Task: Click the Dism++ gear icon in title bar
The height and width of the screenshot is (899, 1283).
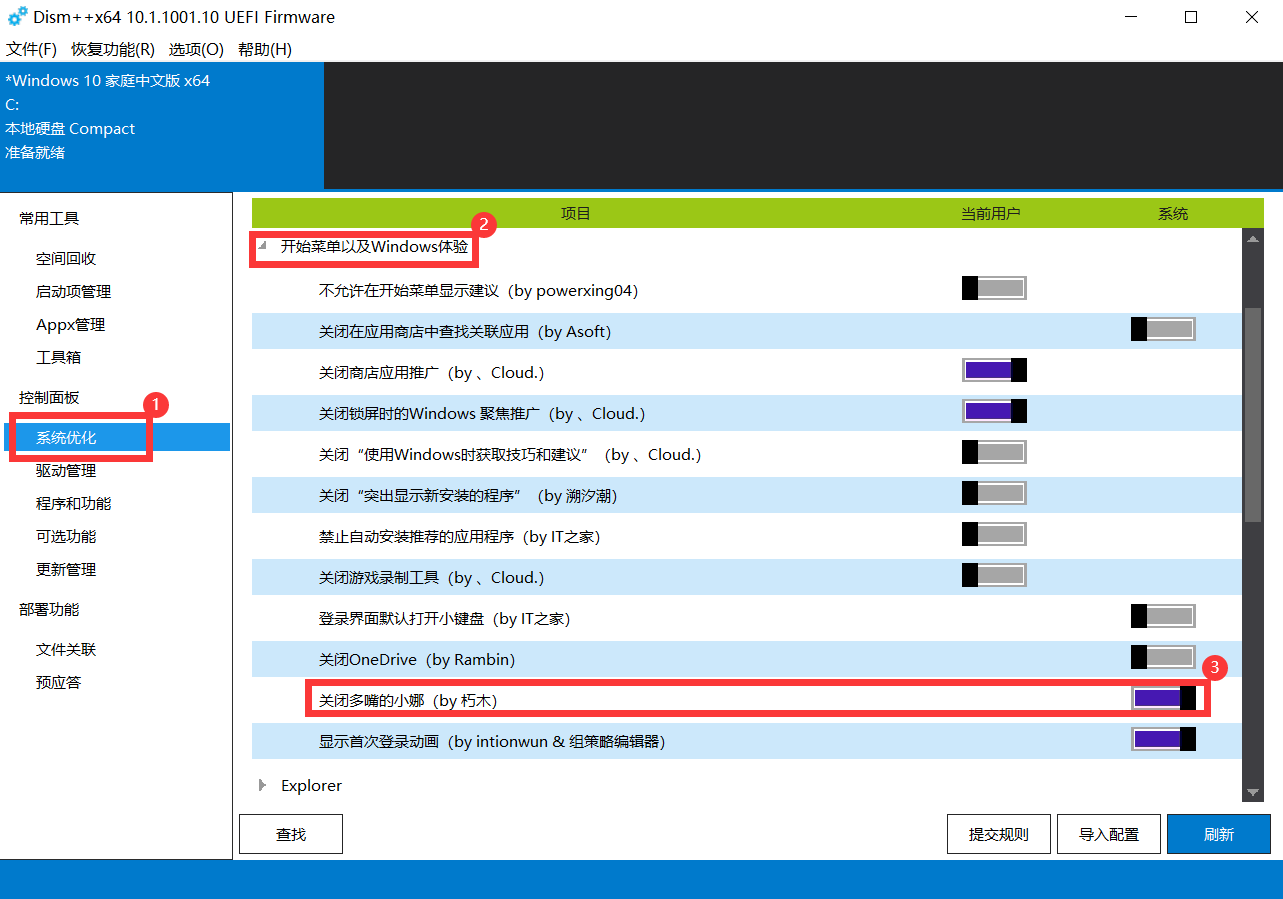Action: (17, 17)
